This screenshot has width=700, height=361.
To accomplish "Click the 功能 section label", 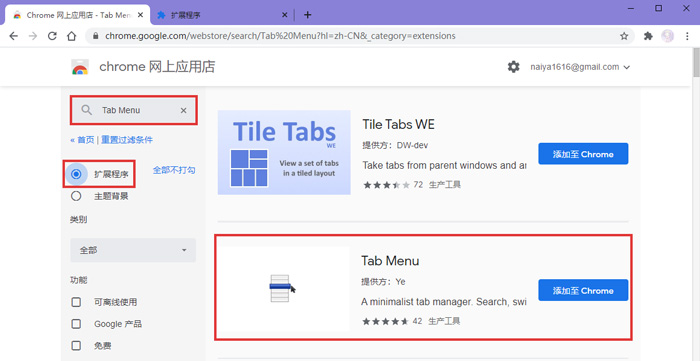I will pos(79,280).
